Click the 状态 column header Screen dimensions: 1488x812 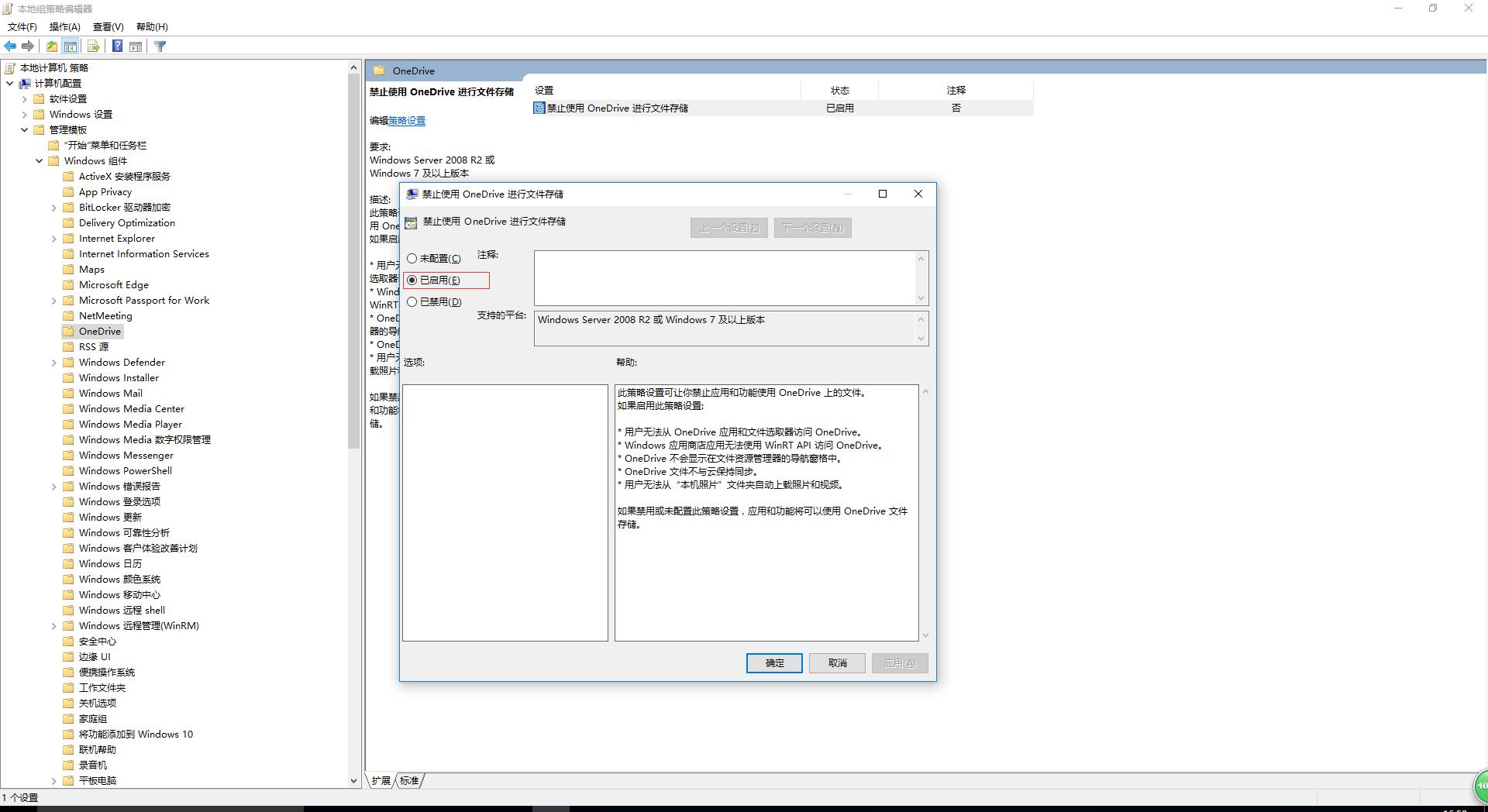[839, 91]
